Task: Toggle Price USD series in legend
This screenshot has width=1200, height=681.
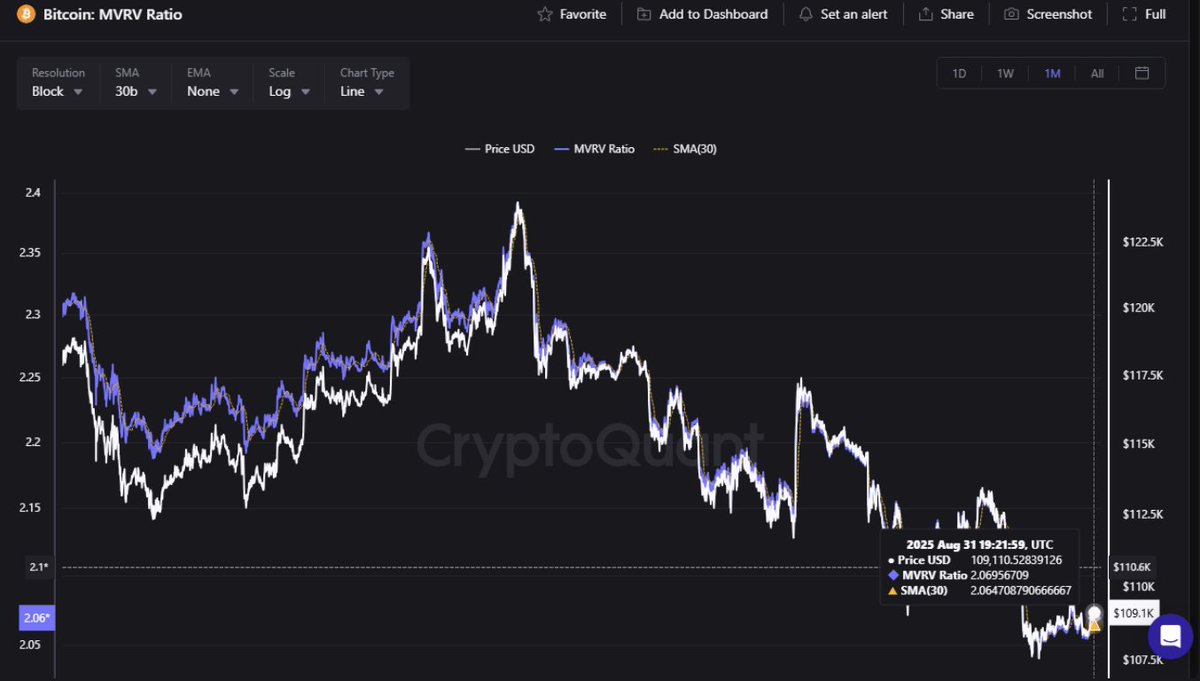Action: (500, 149)
